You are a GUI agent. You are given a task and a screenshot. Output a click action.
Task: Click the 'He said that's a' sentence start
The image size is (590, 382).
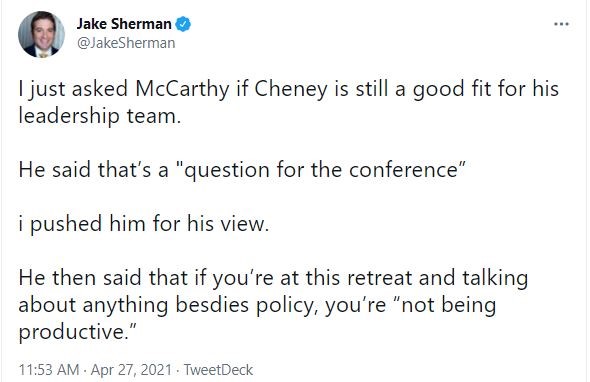(x=93, y=170)
